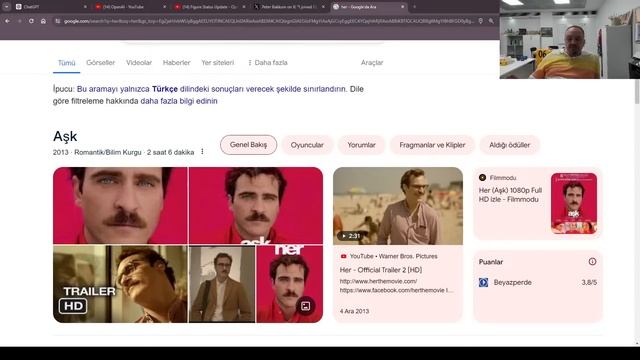Click the page vertical scrollbar thumb
The image size is (640, 360).
coord(637,91)
